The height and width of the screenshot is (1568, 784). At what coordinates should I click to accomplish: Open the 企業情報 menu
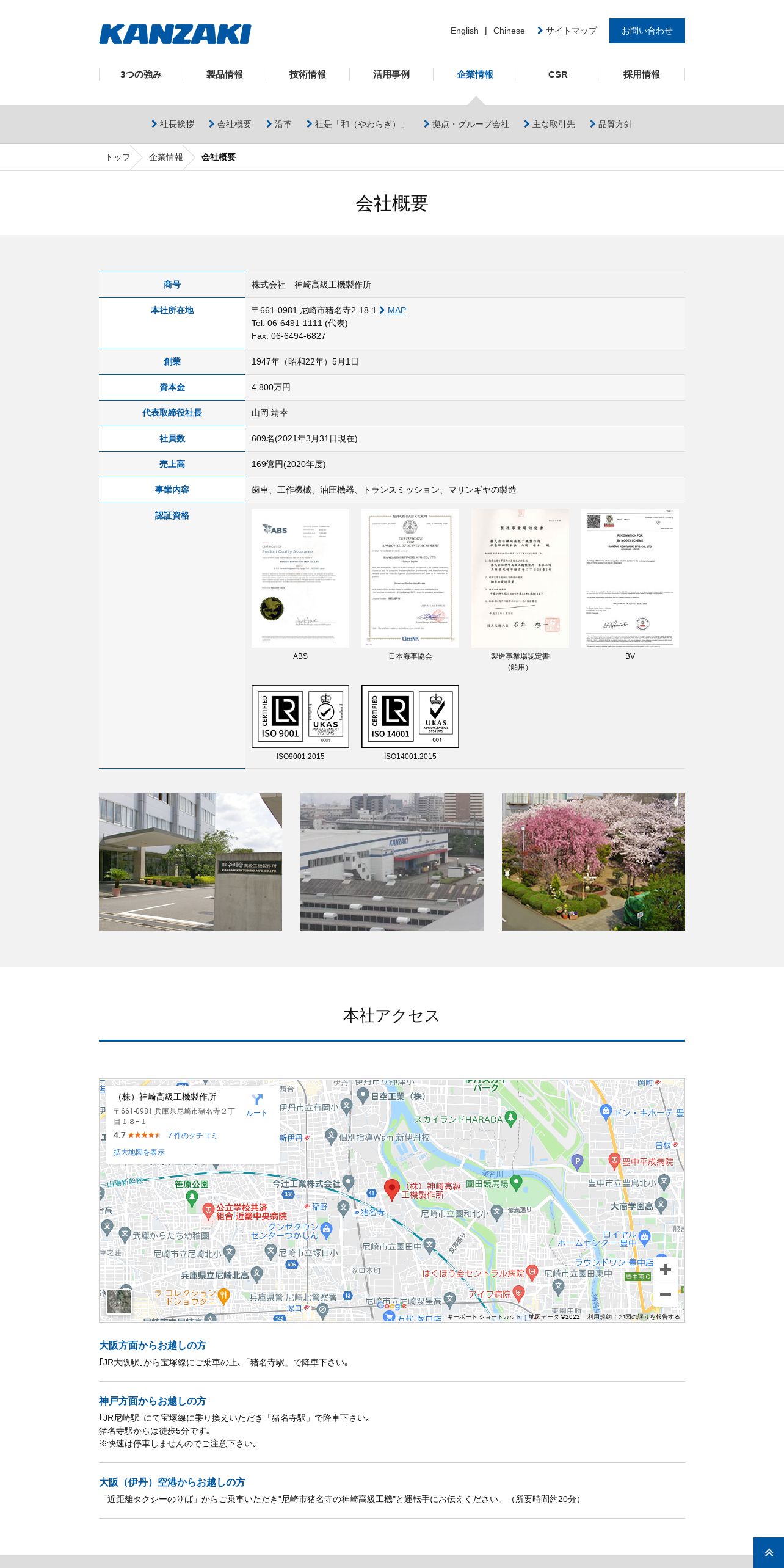[475, 74]
